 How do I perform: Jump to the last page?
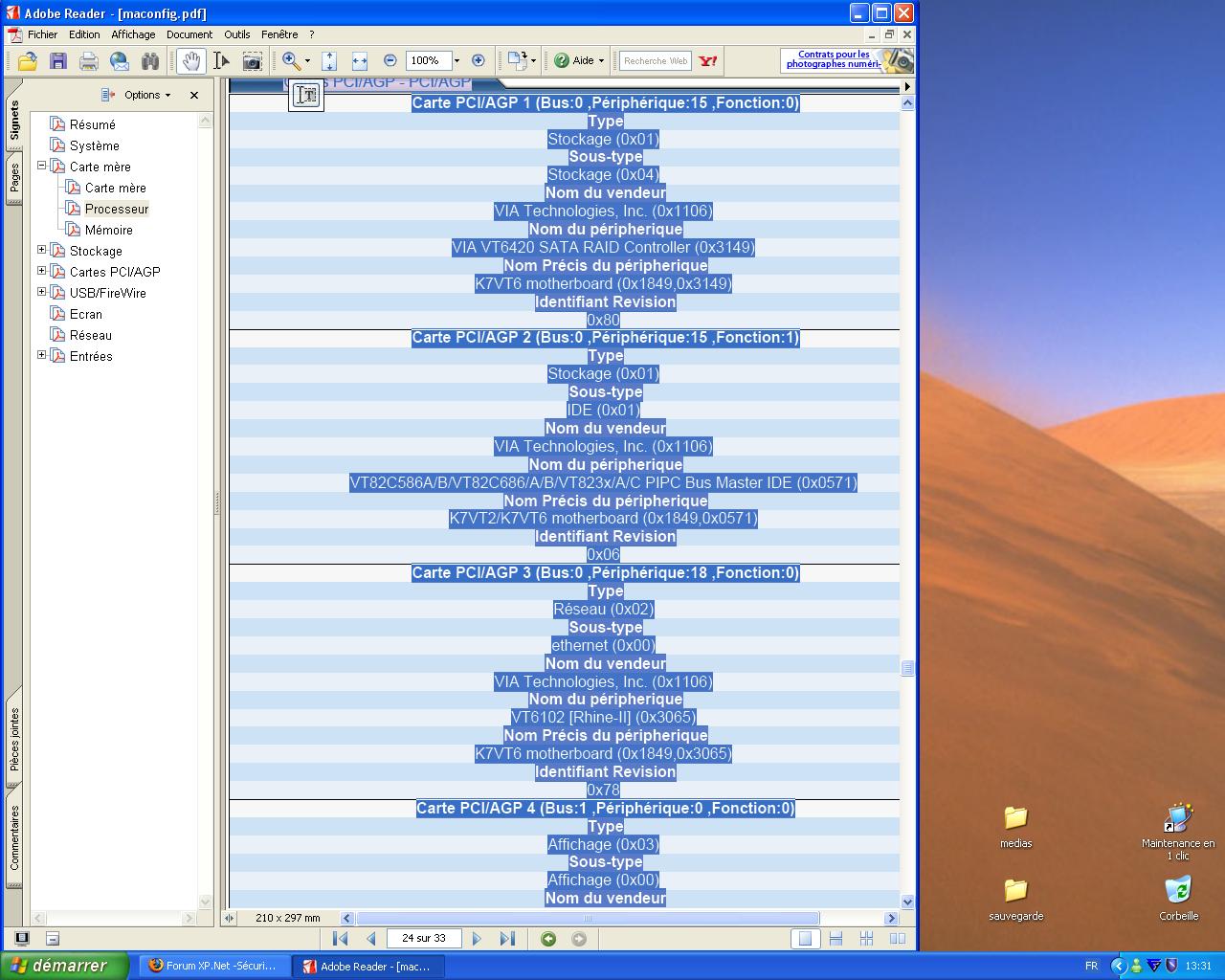pyautogui.click(x=507, y=939)
